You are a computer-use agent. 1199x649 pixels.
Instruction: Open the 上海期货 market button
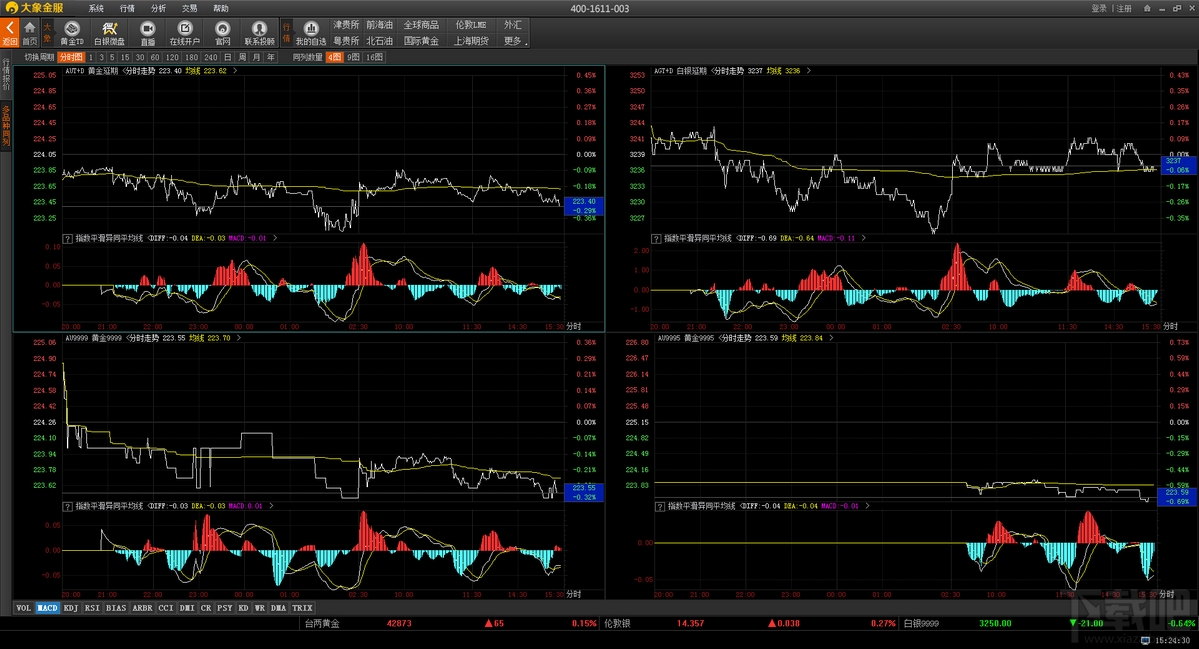[x=470, y=41]
